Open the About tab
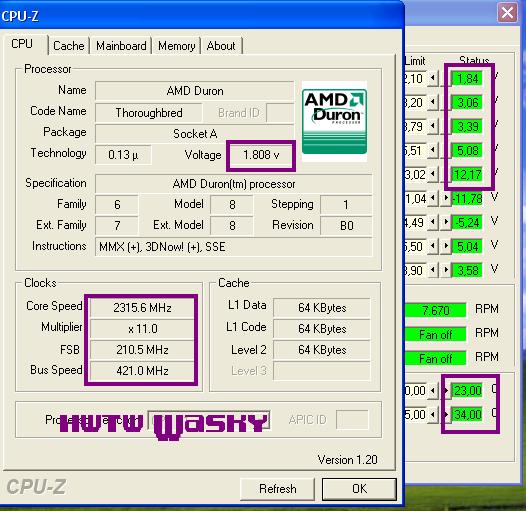 221,46
